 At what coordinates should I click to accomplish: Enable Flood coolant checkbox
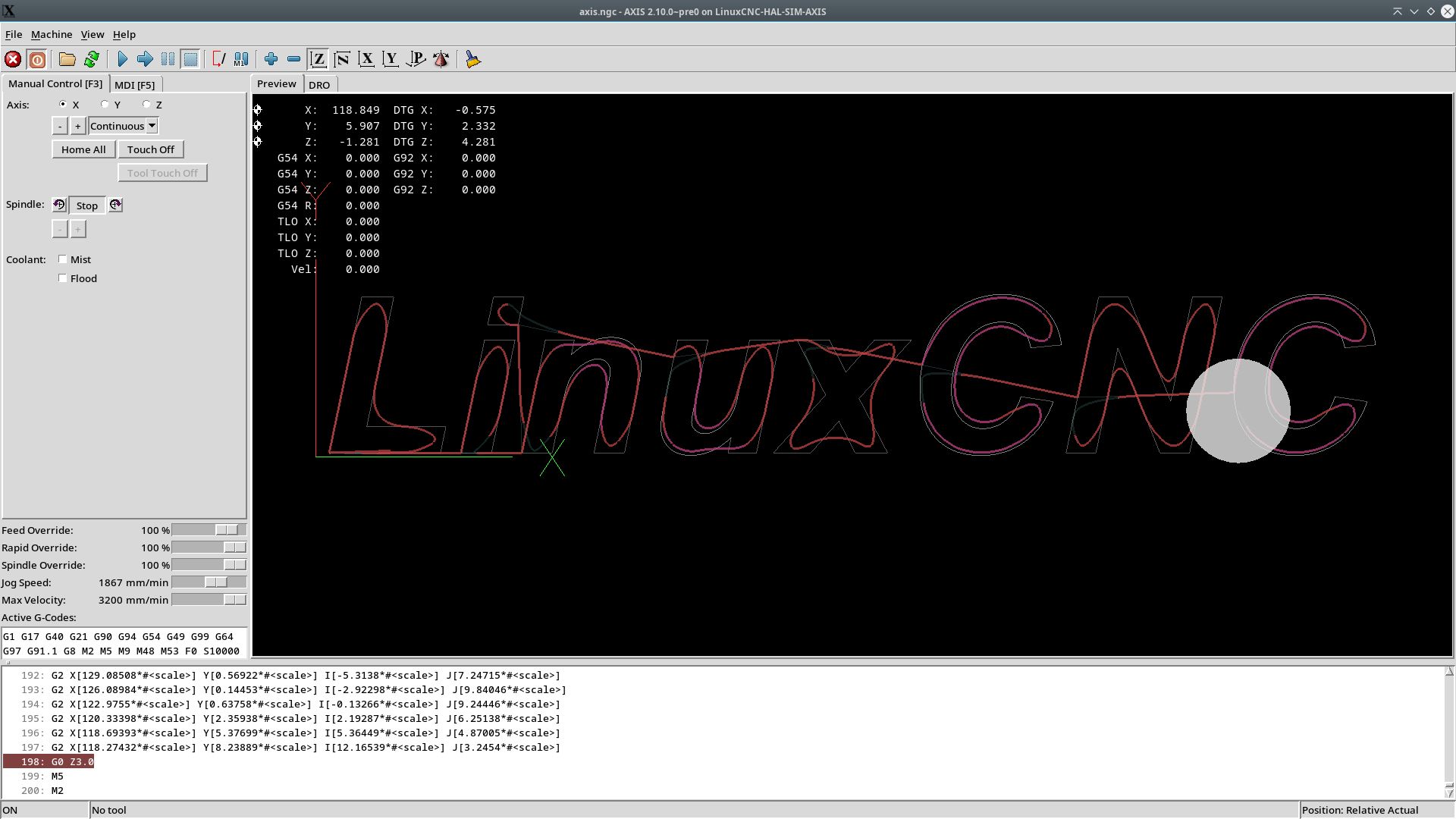coord(63,278)
